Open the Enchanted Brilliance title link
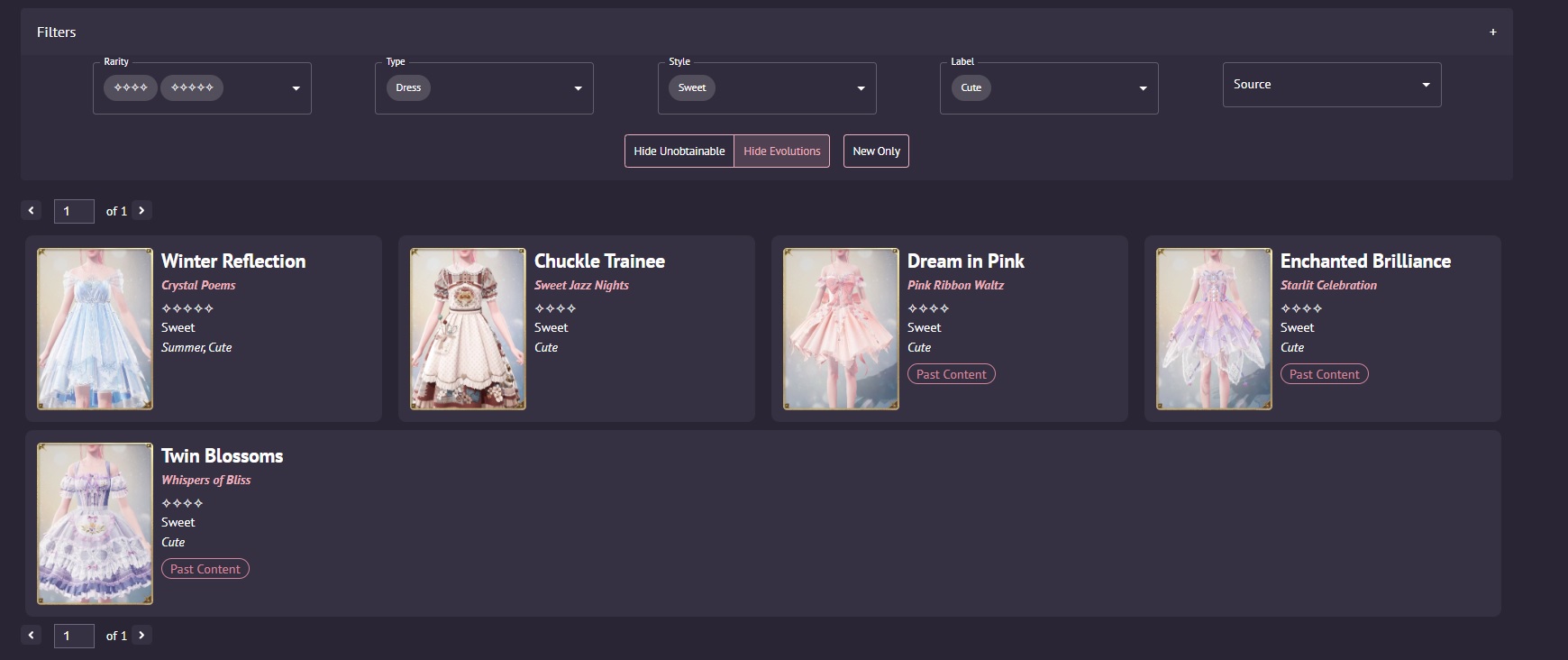 (1365, 261)
